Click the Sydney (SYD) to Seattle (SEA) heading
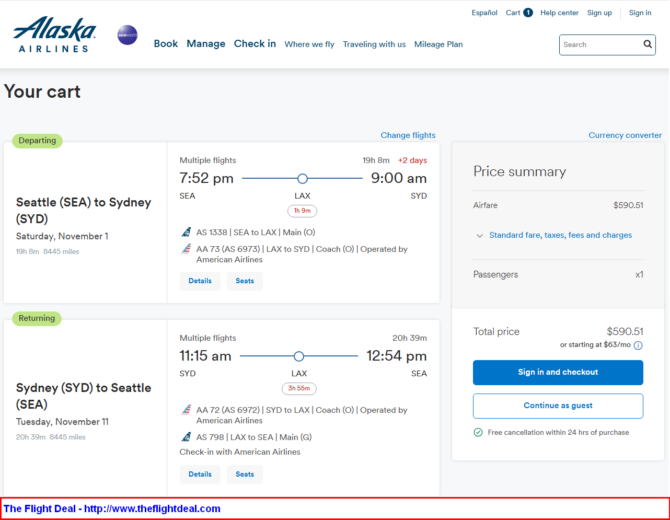Screen dimensions: 670x520 point(83,396)
